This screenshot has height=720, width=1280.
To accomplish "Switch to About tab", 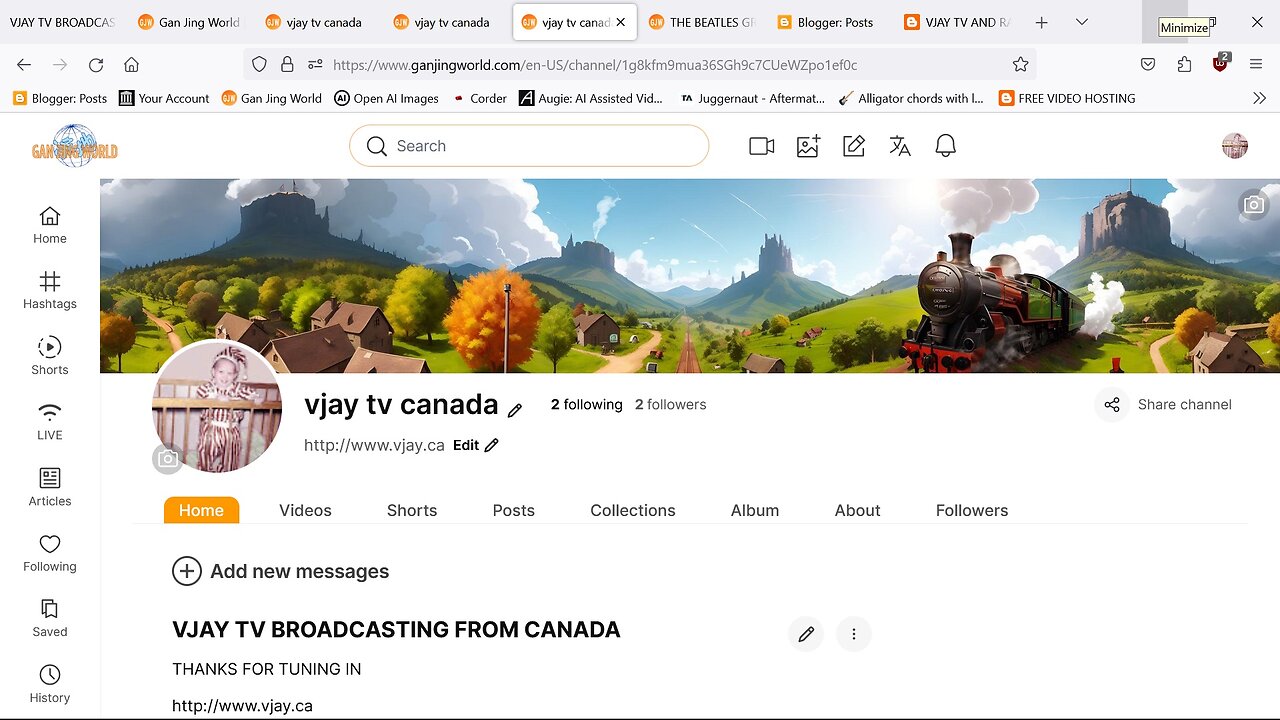I will coord(858,510).
